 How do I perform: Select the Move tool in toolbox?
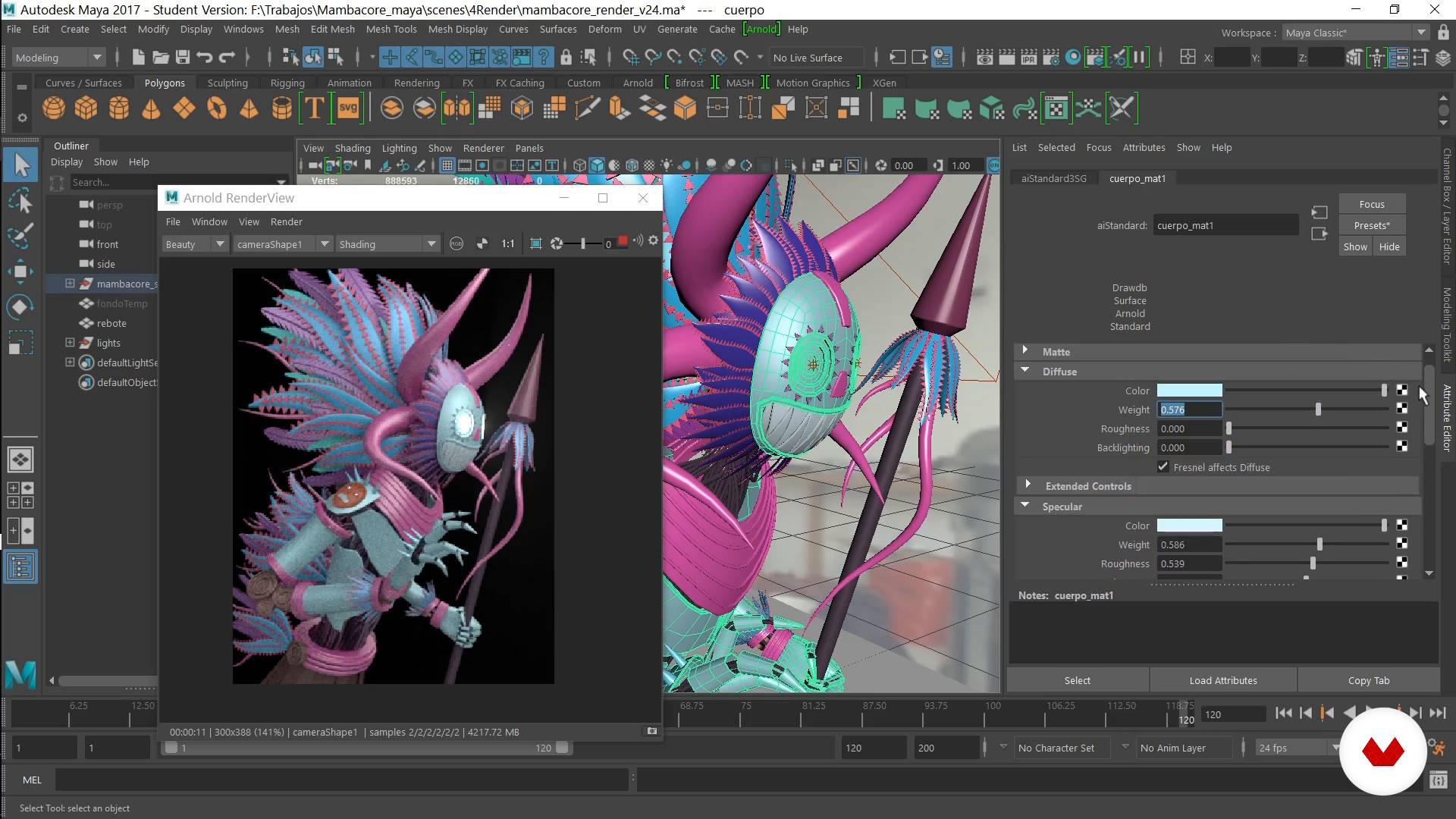[x=20, y=271]
